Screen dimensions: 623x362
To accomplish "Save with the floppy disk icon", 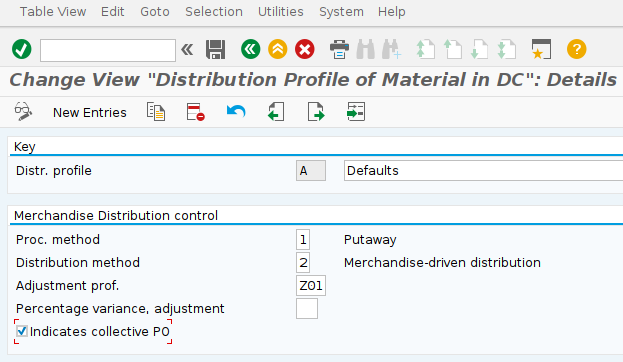I will [215, 50].
